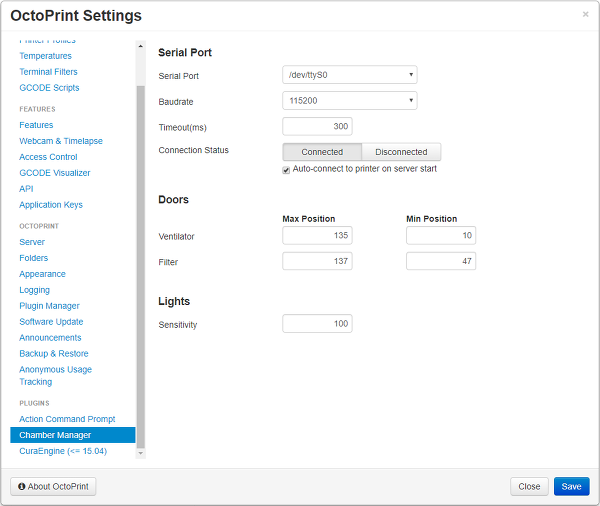Open the Server settings page
This screenshot has width=600, height=506.
point(32,242)
